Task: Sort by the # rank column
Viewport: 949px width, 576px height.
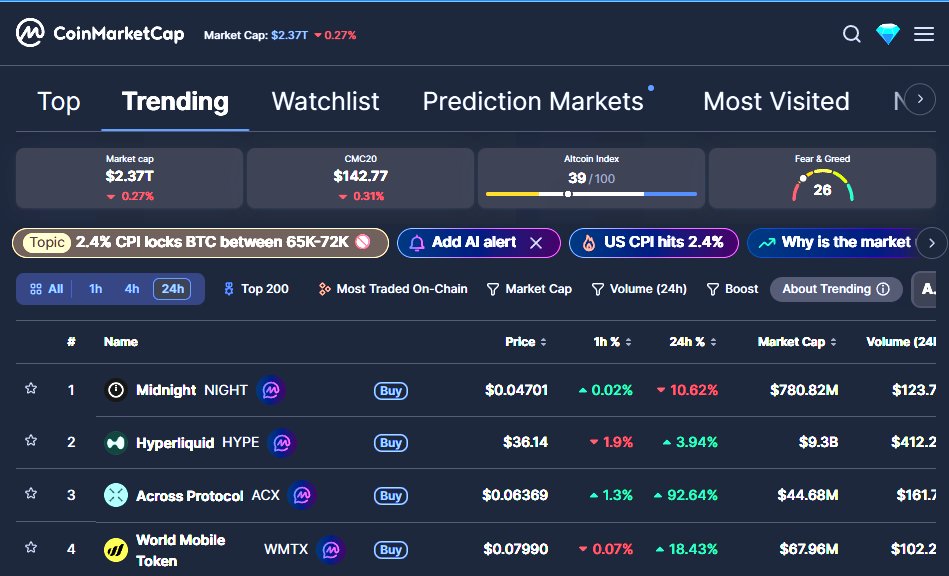Action: point(71,342)
